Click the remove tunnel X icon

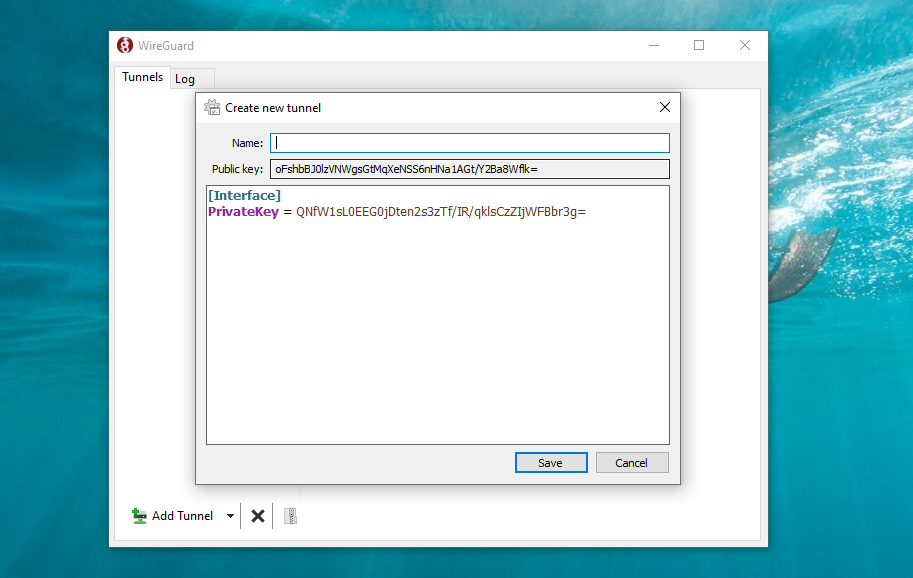click(257, 516)
